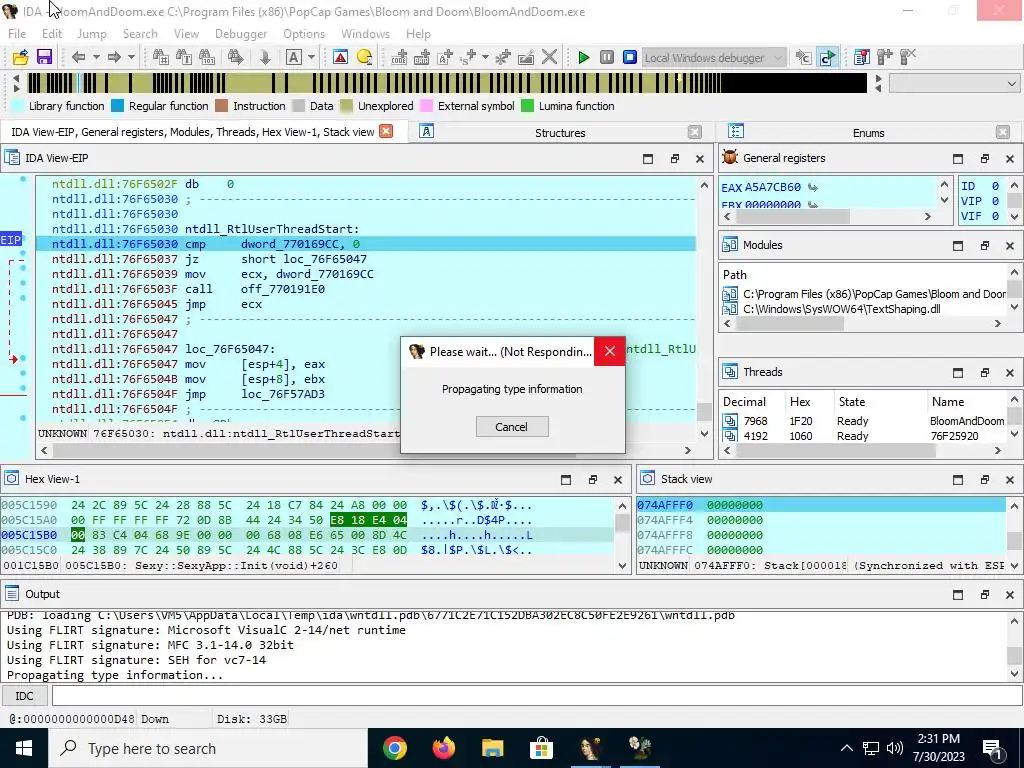1024x768 pixels.
Task: Open the Windows menu
Action: pyautogui.click(x=365, y=34)
